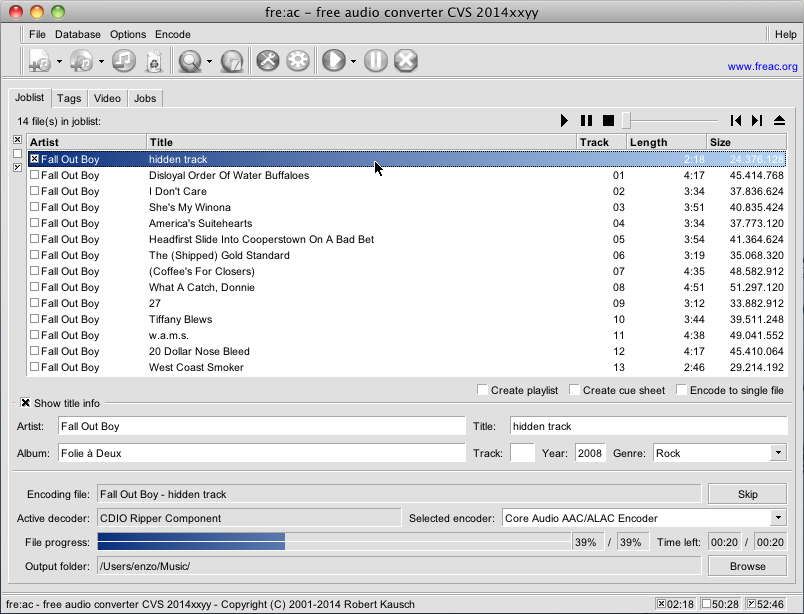The height and width of the screenshot is (614, 804).
Task: Check the 'She's My Winona' track checkbox
Action: pos(34,207)
